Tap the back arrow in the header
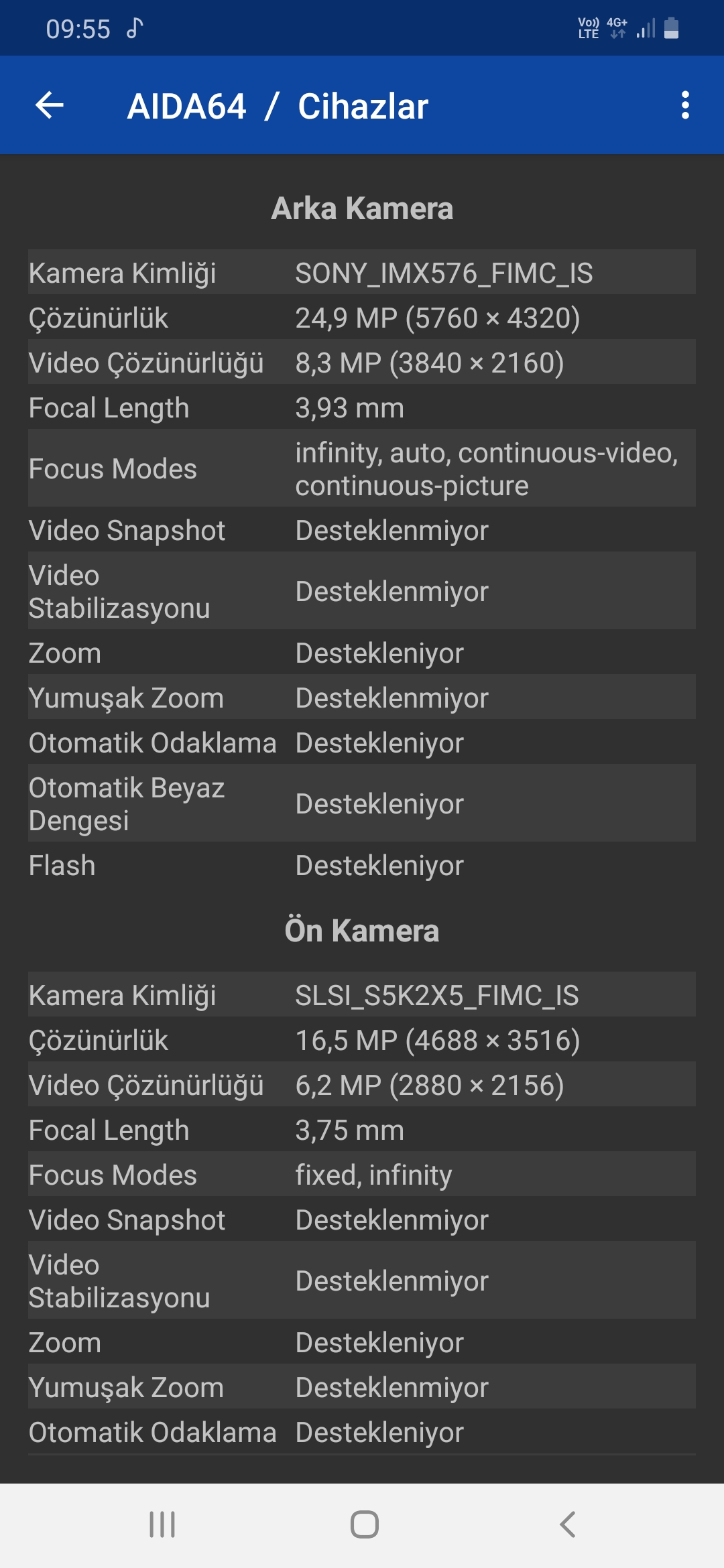The image size is (724, 1568). [50, 105]
